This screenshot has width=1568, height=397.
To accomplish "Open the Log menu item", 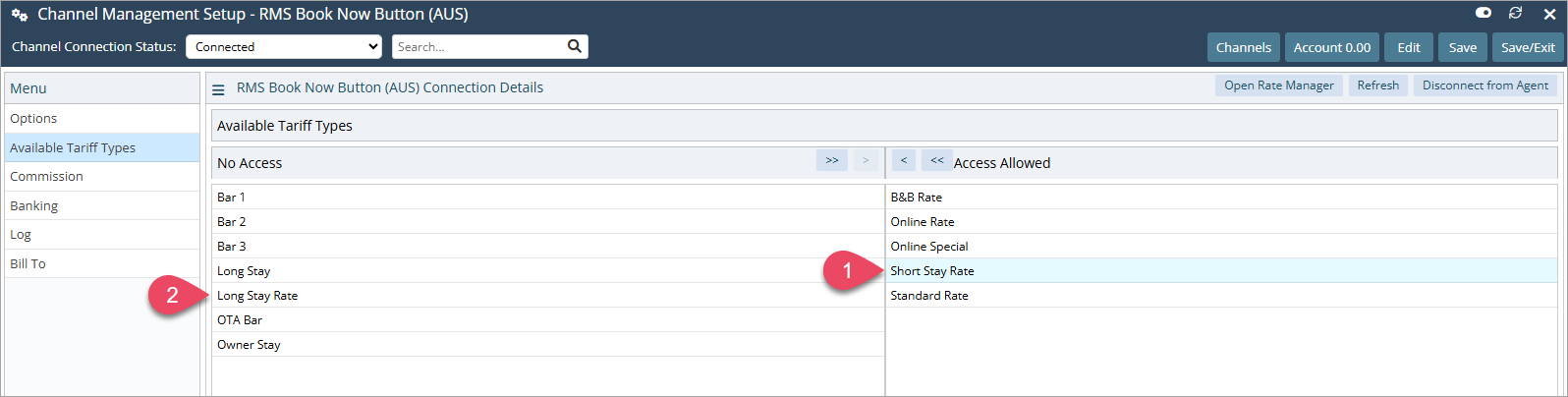I will 102,235.
